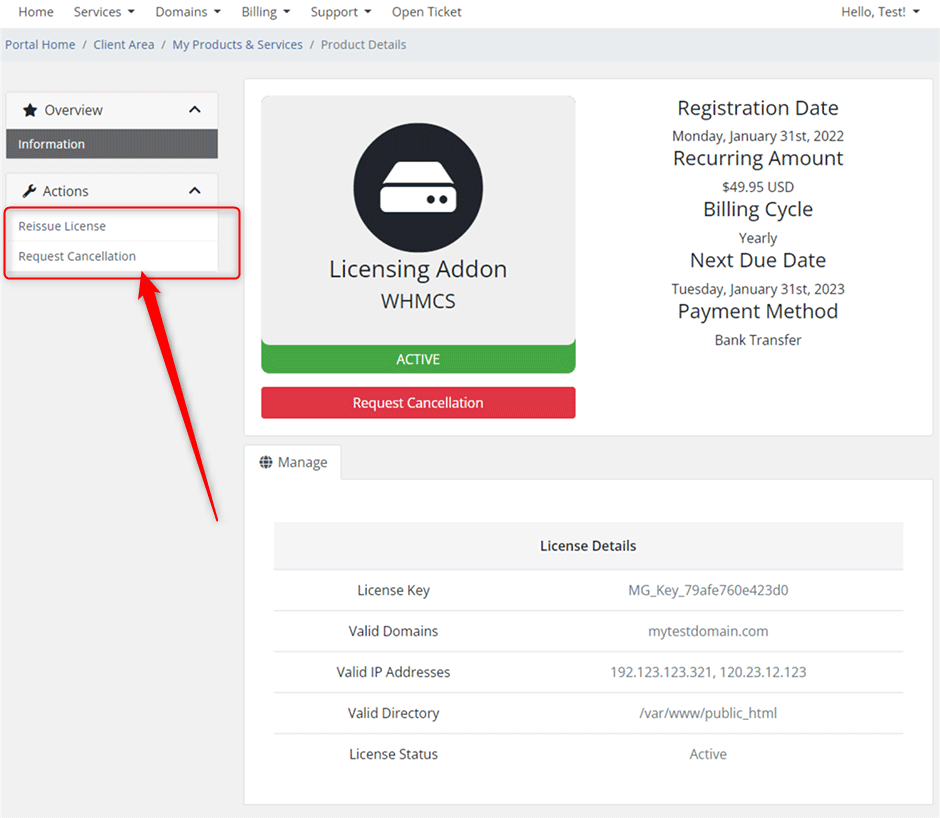The width and height of the screenshot is (940, 818).
Task: Click the green ACTIVE status bar
Action: click(418, 359)
